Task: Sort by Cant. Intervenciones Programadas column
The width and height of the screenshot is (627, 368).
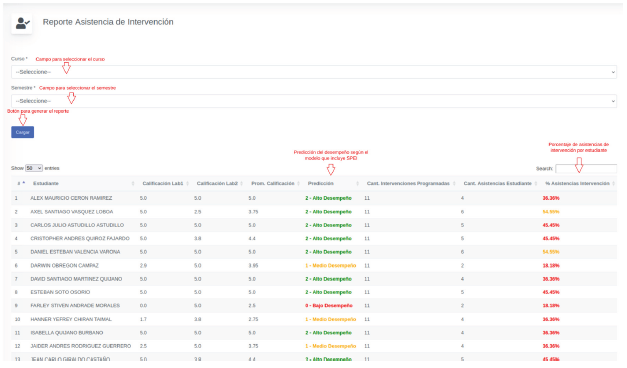Action: coord(411,183)
